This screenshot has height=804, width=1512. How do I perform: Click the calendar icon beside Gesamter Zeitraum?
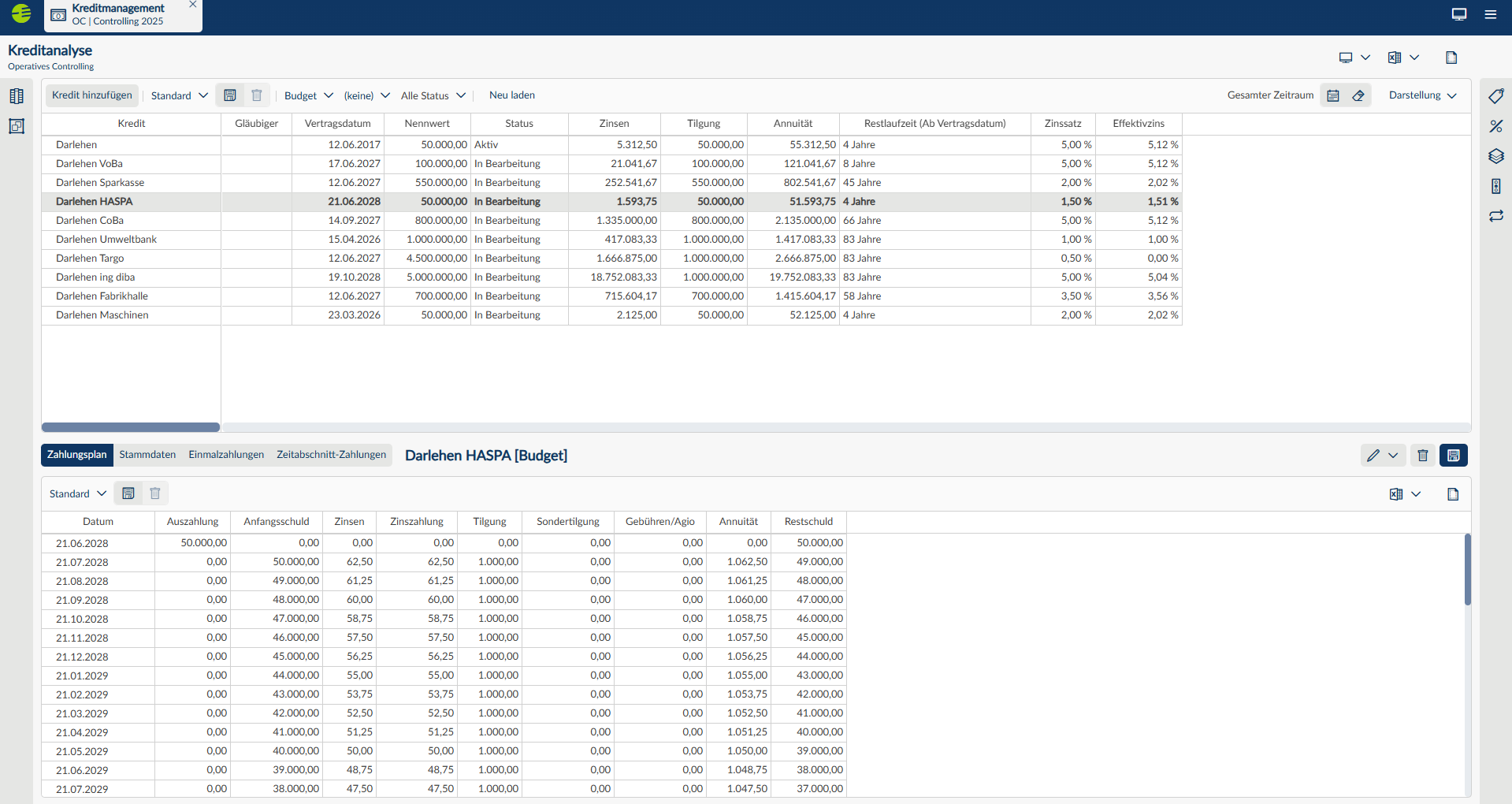(x=1333, y=95)
